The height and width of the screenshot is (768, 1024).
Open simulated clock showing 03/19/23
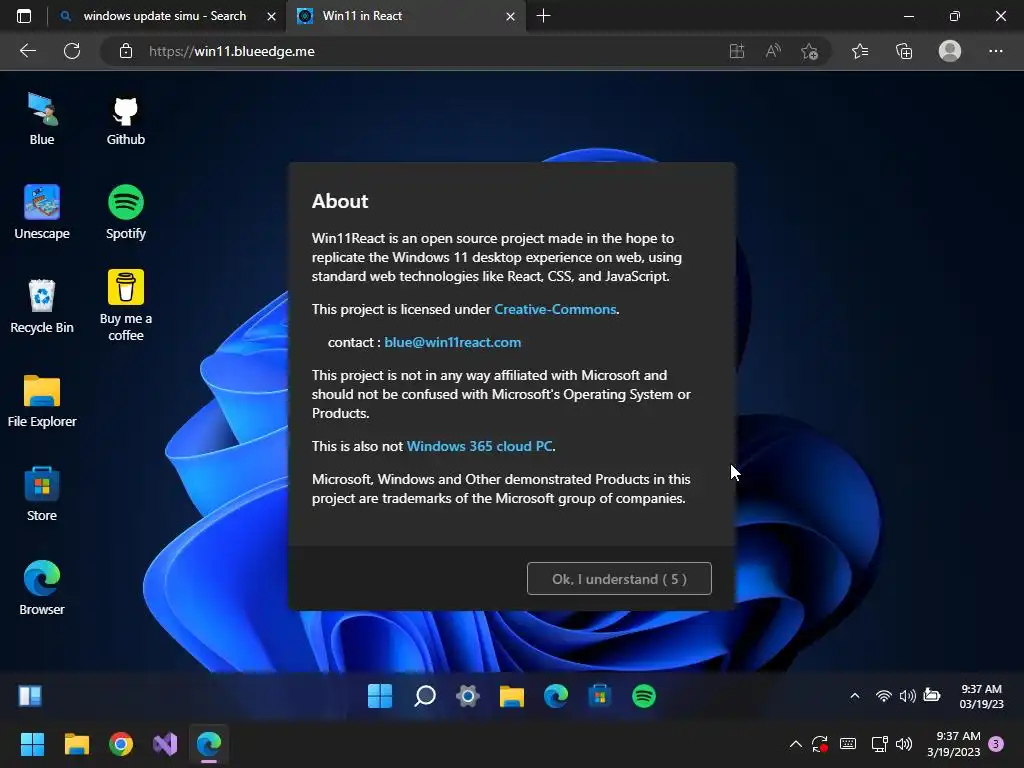tap(981, 696)
